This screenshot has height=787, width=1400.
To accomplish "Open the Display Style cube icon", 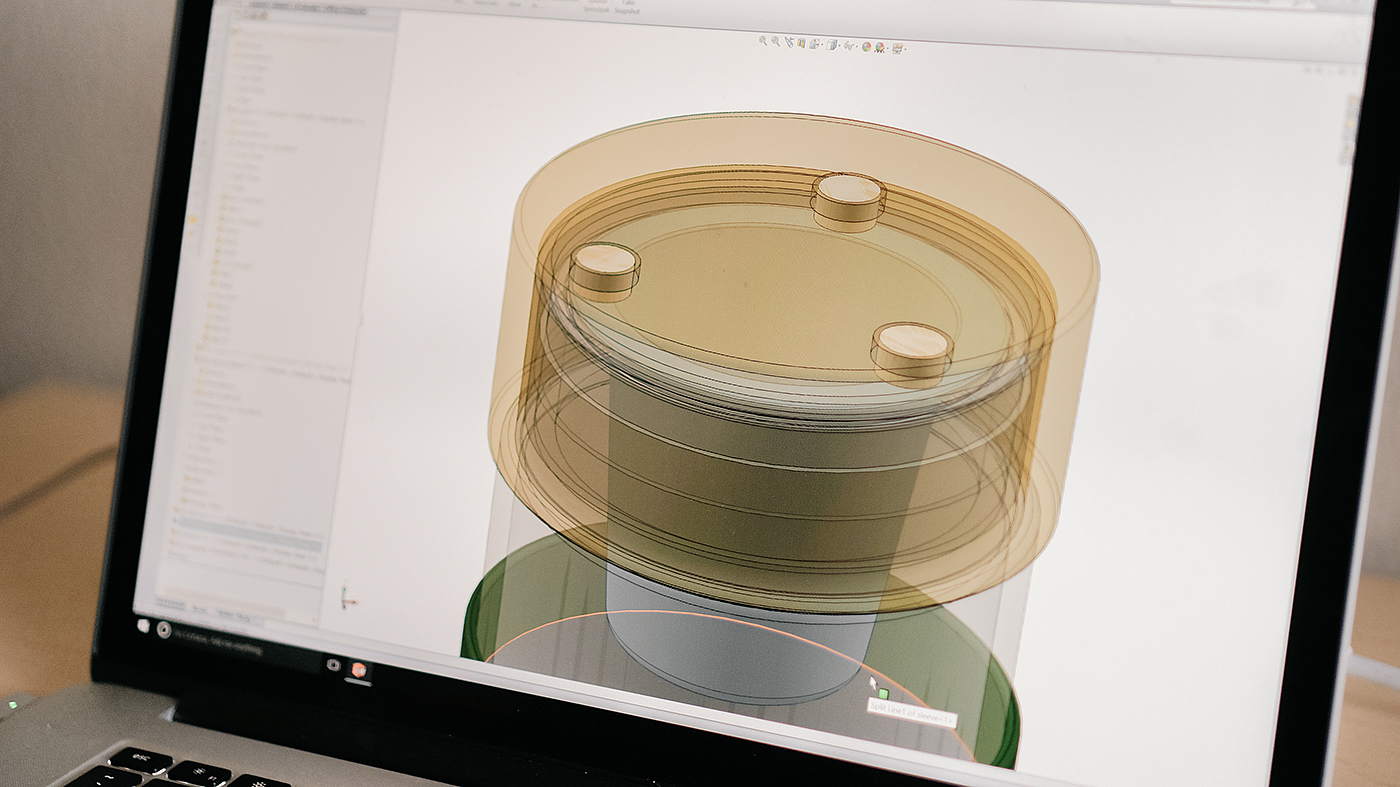I will 831,44.
